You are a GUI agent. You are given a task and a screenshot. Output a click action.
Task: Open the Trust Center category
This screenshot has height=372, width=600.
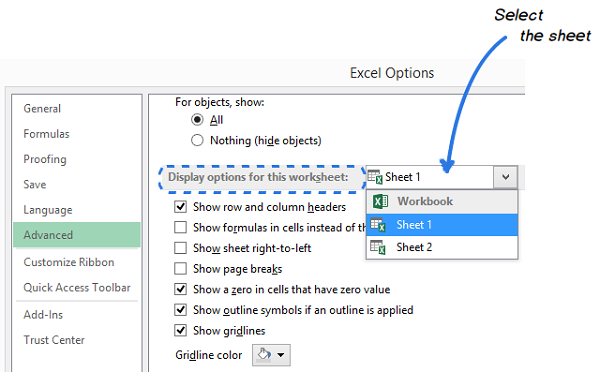click(54, 340)
